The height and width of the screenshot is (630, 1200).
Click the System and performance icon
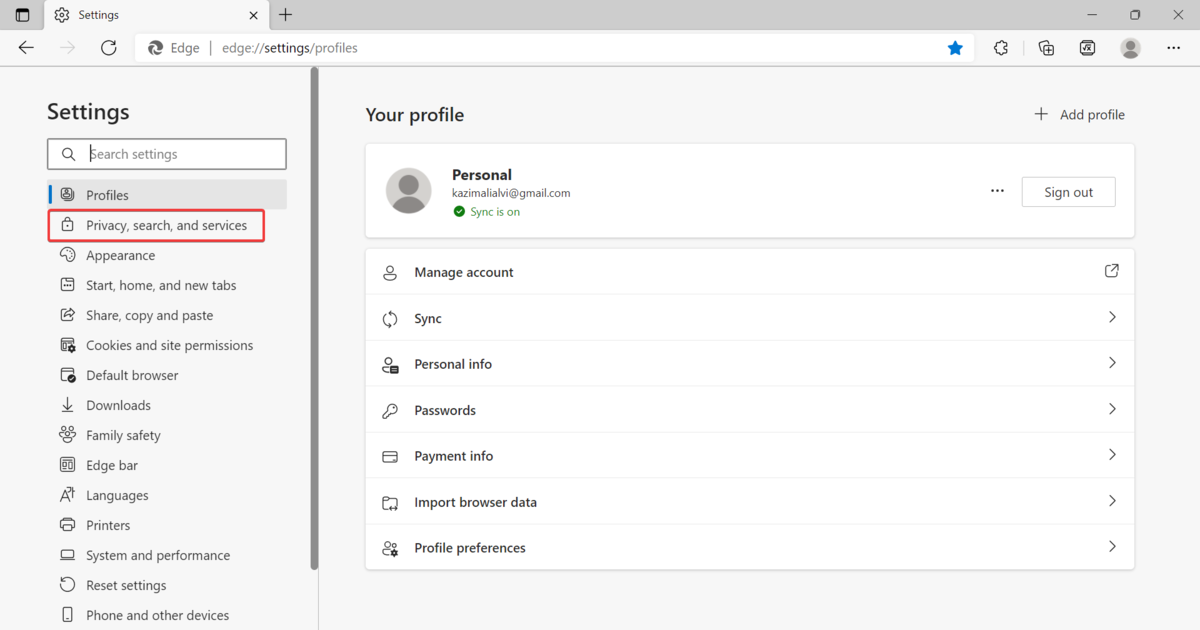pyautogui.click(x=67, y=555)
